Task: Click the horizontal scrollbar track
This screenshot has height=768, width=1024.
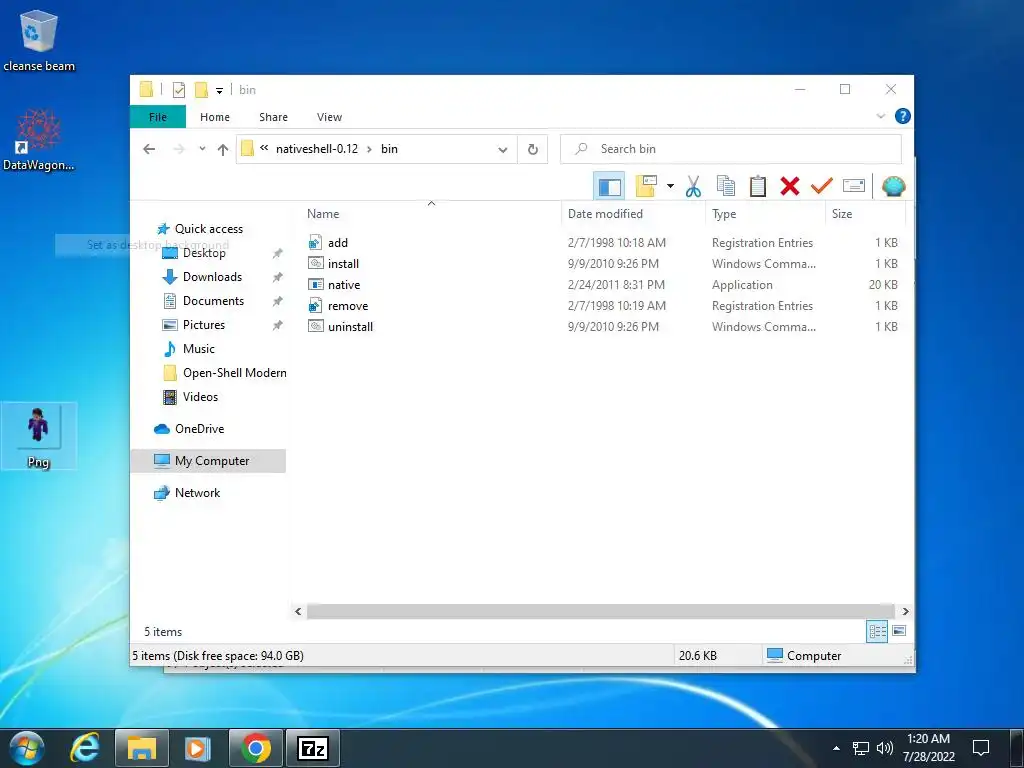Action: [x=600, y=611]
